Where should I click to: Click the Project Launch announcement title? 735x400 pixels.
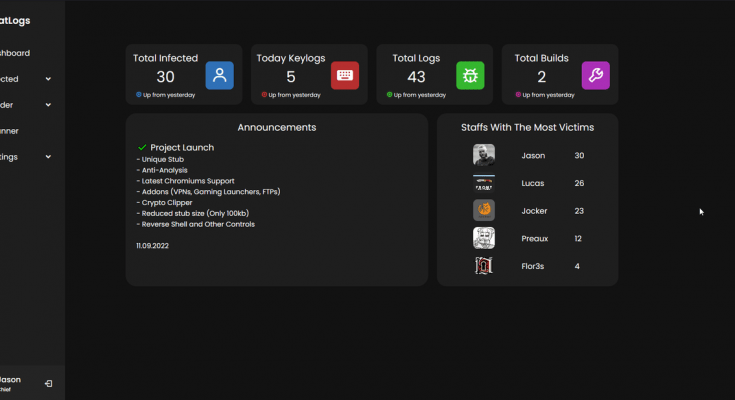point(182,147)
